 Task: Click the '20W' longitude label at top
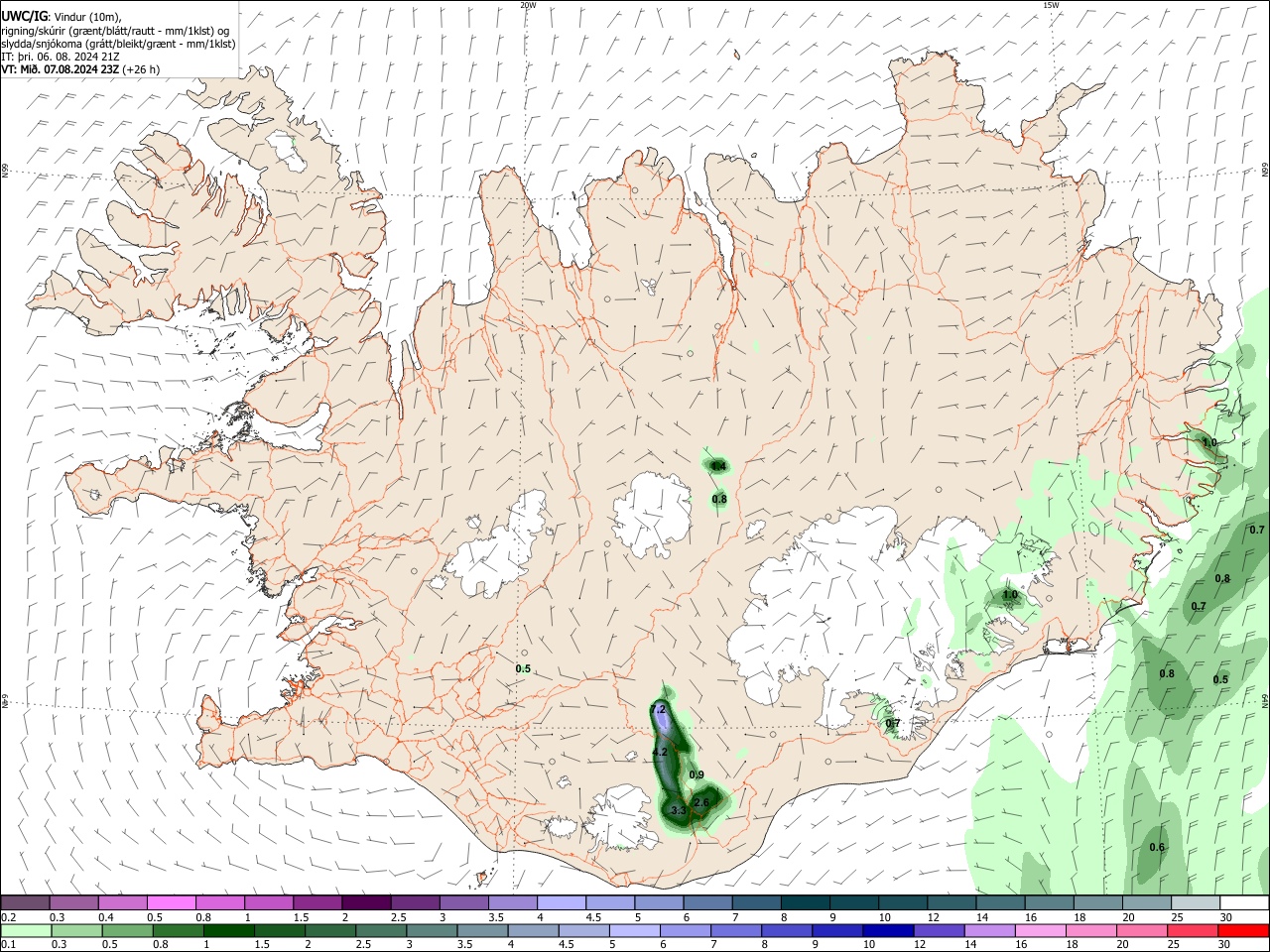pos(528,5)
